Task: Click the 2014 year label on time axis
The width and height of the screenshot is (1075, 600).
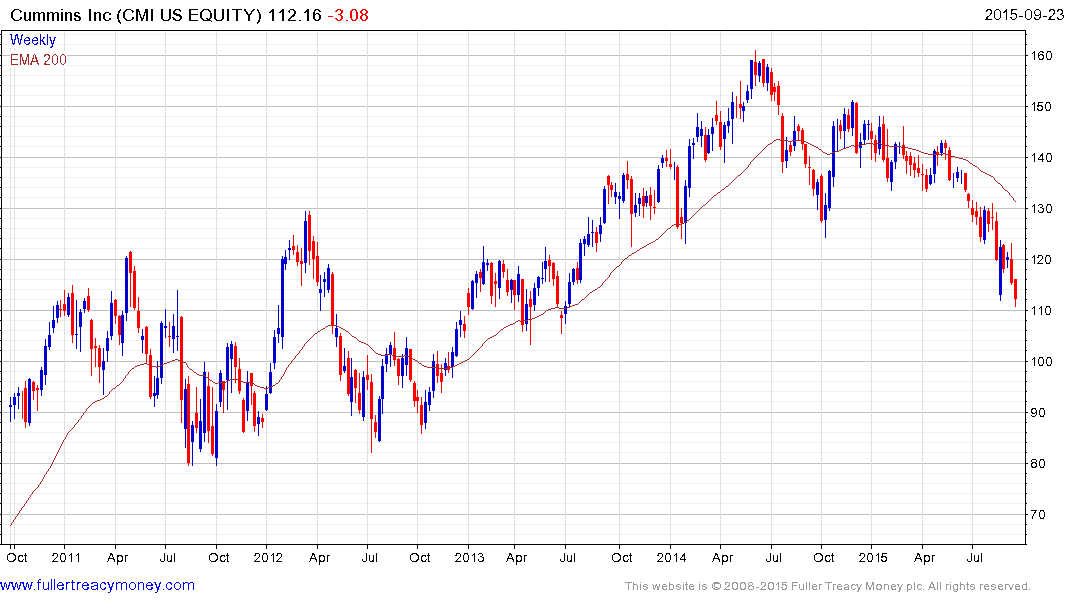Action: click(x=671, y=557)
